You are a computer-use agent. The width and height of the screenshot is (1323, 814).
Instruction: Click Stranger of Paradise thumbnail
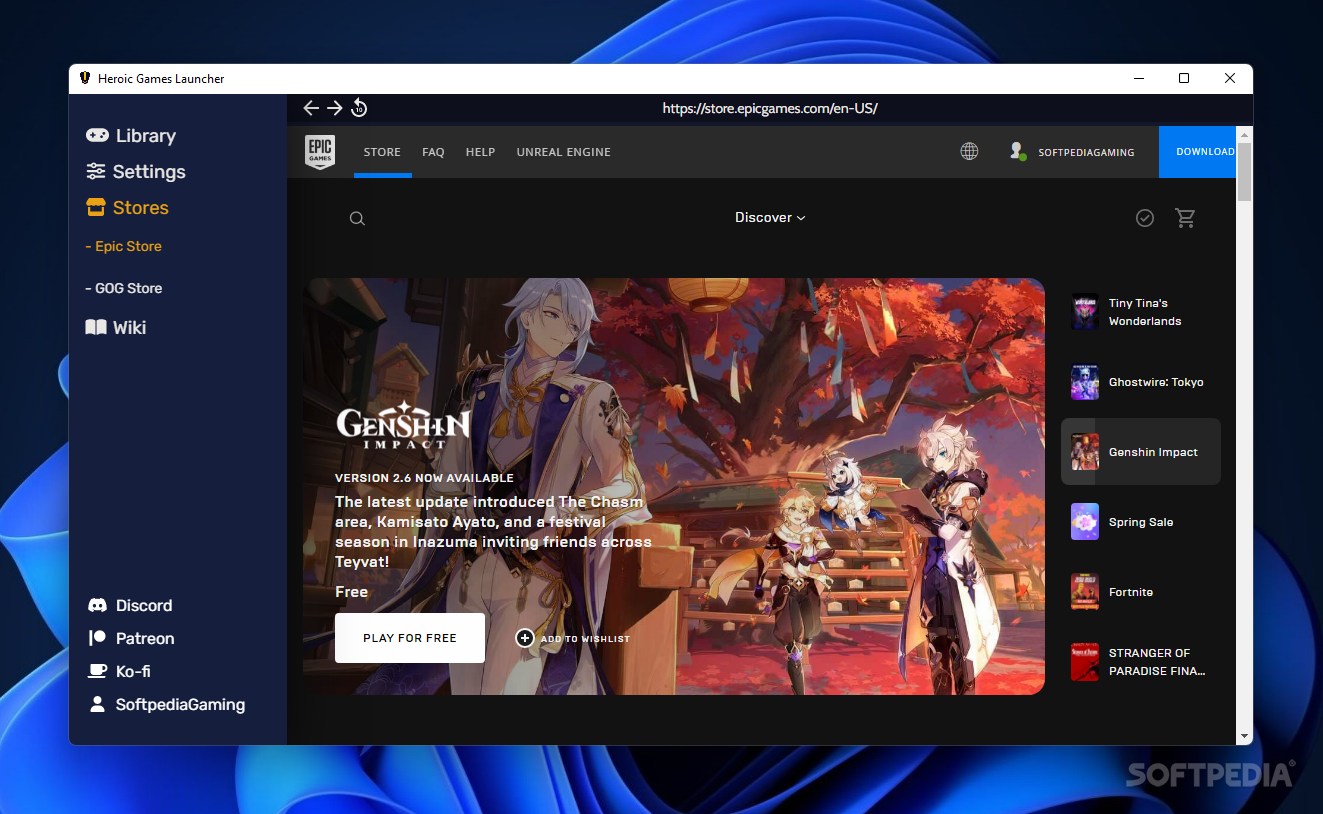tap(1085, 662)
